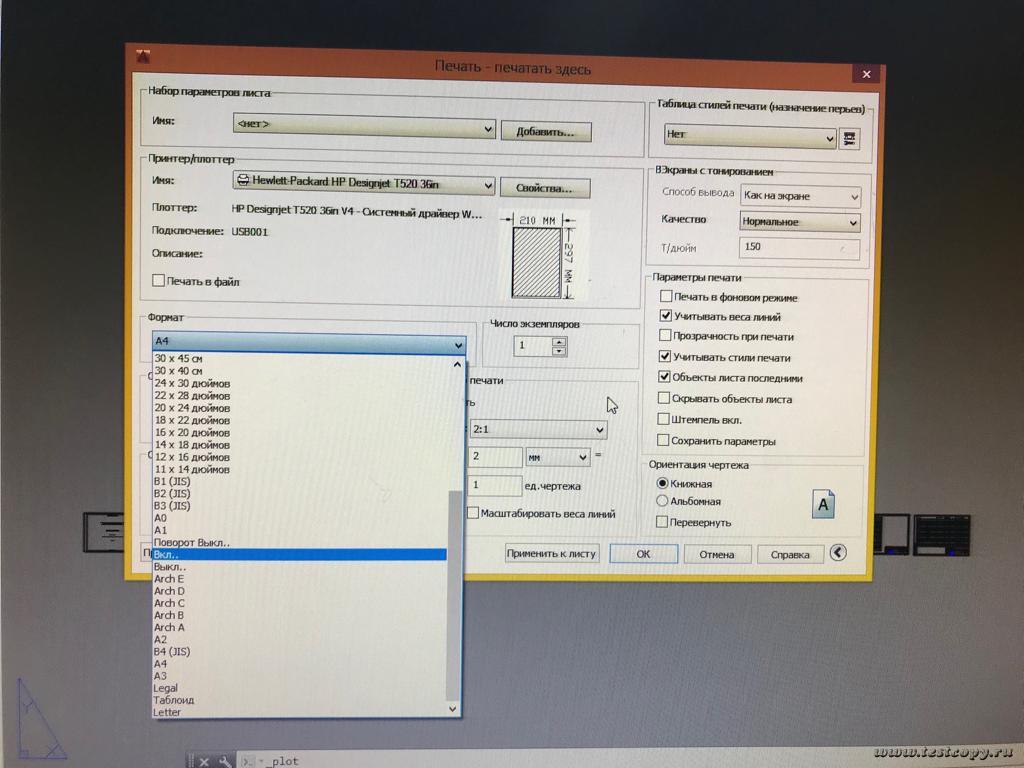Click the page orientation preview icon 'A'
Screen dimensions: 1024x768
tap(823, 505)
